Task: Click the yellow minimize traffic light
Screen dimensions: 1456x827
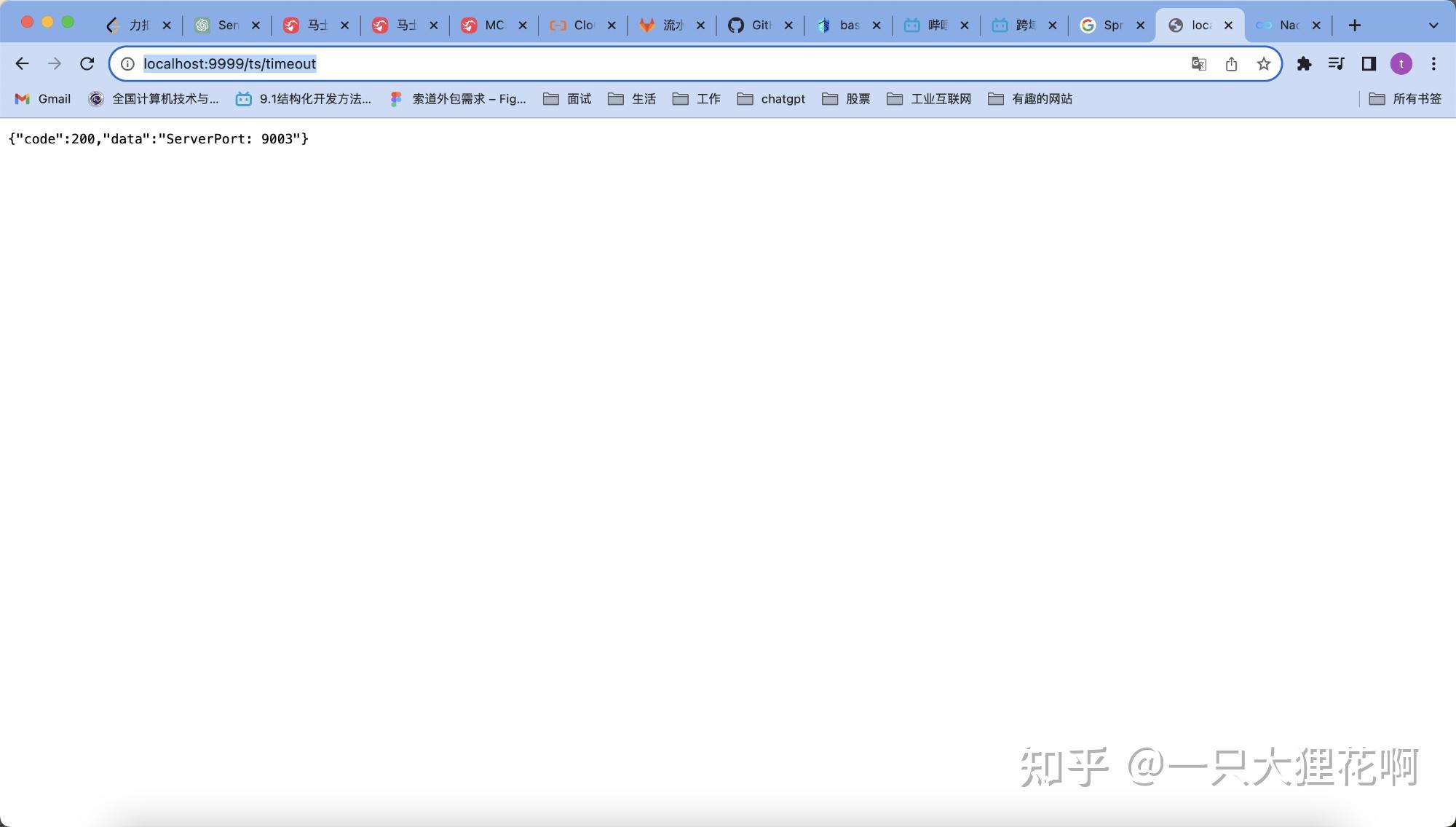Action: (47, 23)
